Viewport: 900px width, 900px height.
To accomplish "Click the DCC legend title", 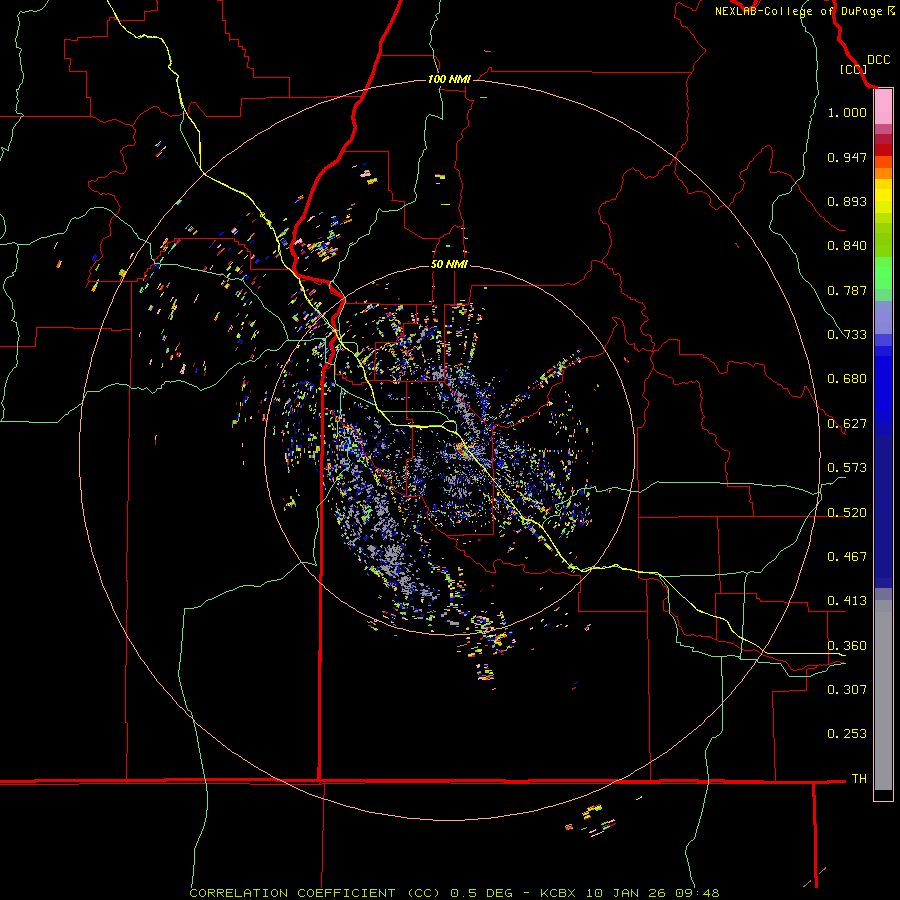I will tap(878, 60).
